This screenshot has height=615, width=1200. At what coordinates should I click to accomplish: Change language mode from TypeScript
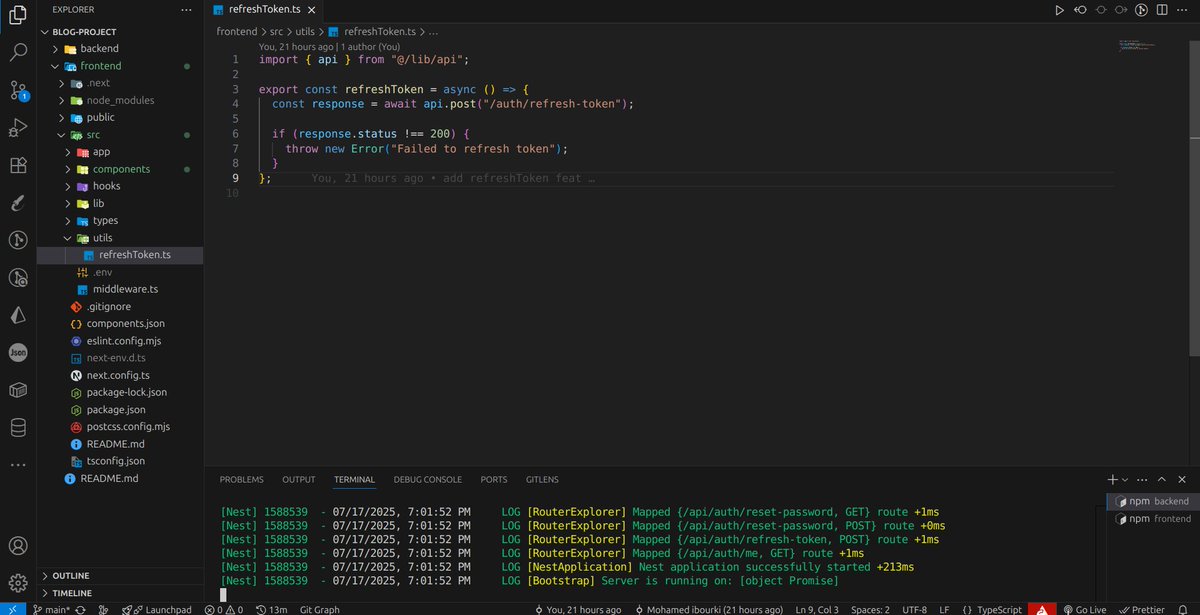(x=998, y=609)
